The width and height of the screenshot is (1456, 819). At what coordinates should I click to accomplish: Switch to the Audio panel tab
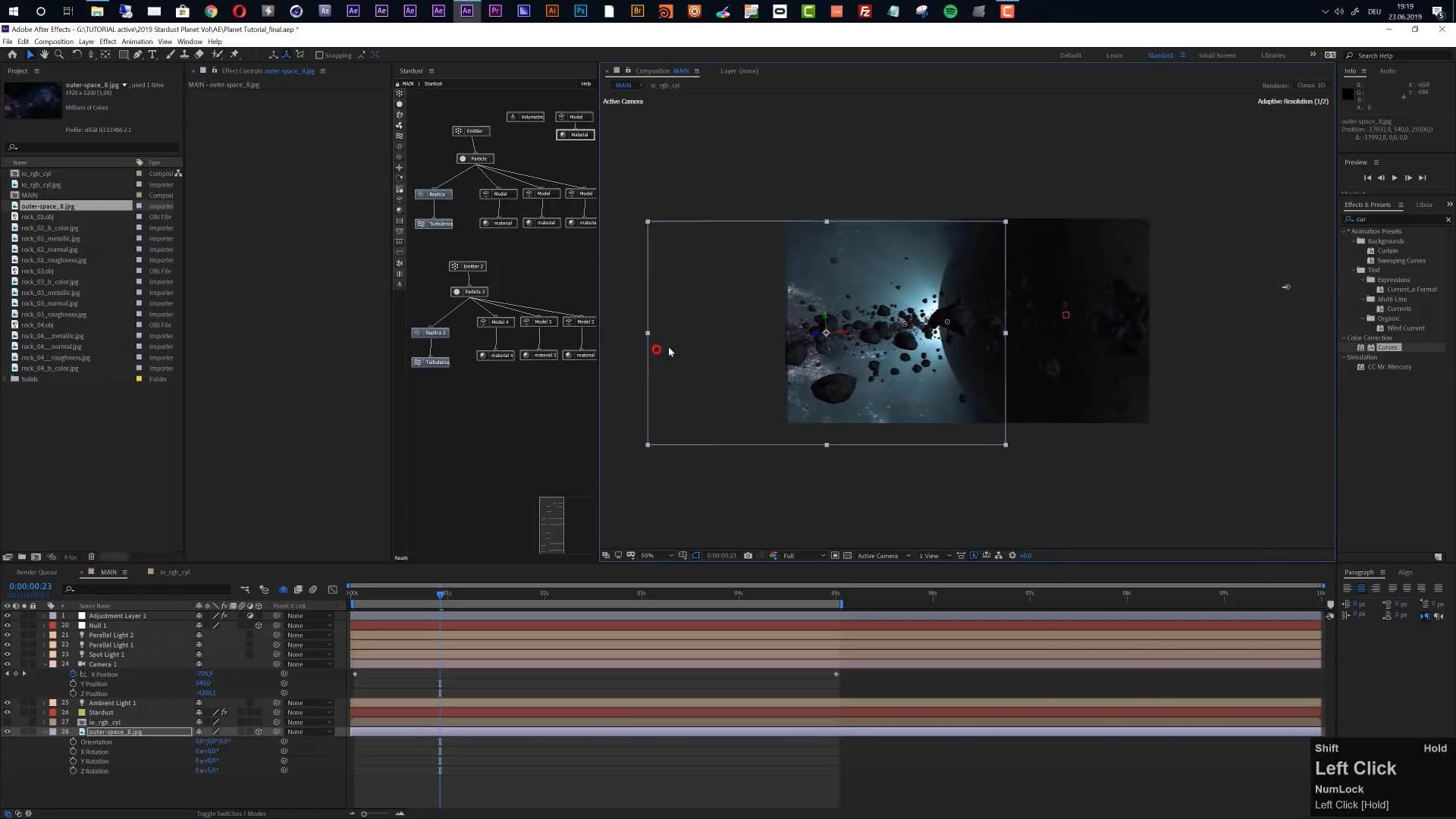click(x=1388, y=71)
